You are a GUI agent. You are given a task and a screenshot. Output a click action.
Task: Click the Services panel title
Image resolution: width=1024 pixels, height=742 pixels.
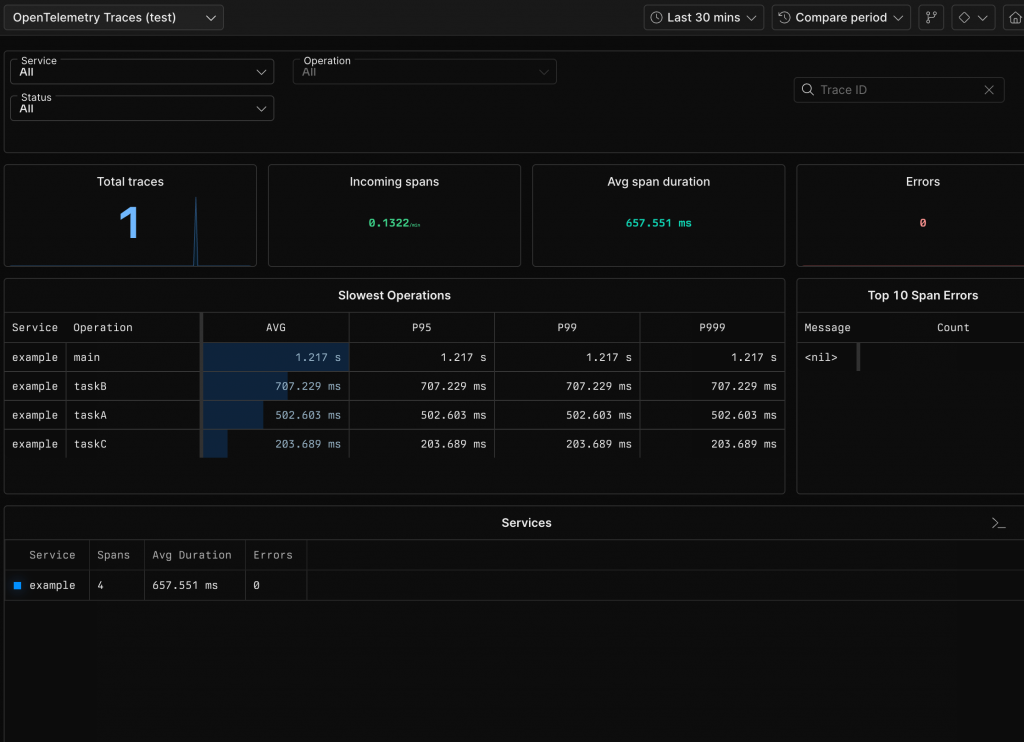[x=526, y=523]
